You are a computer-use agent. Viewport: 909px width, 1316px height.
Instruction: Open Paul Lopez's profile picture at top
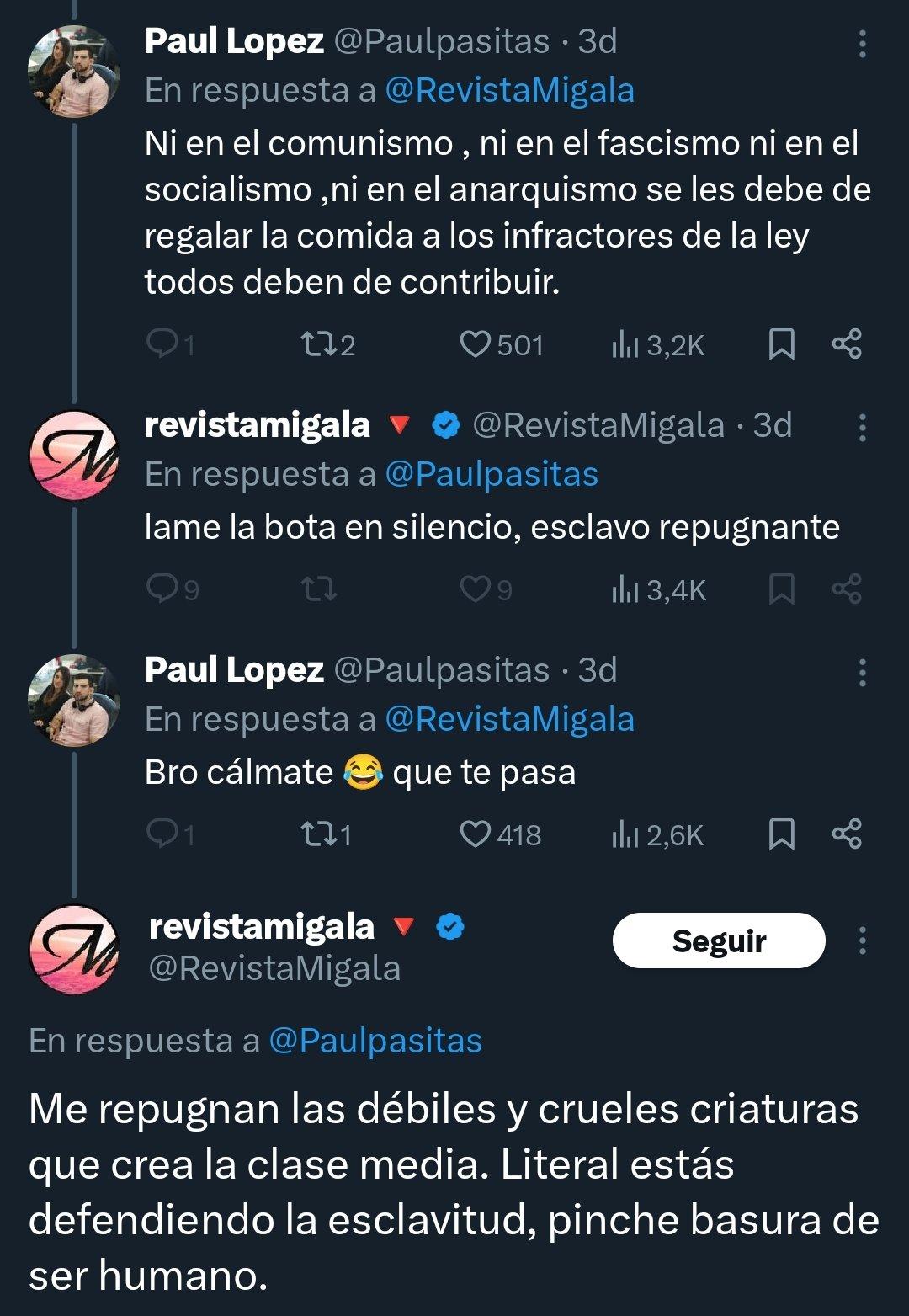pyautogui.click(x=74, y=72)
